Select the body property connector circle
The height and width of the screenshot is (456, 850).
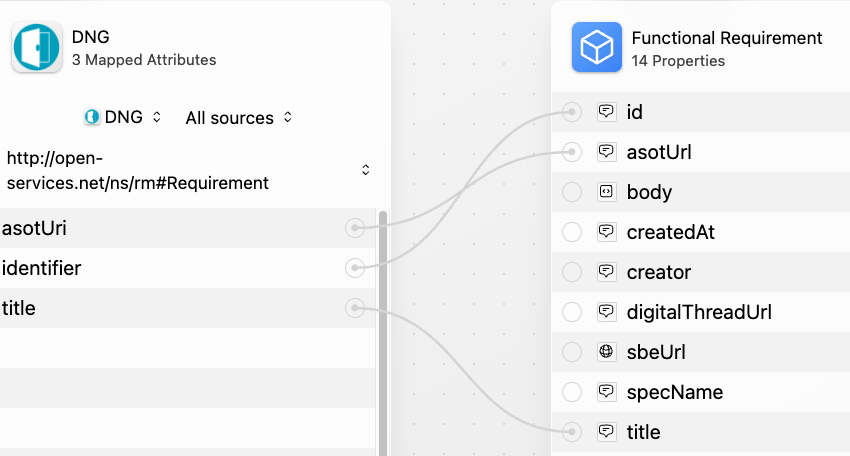click(572, 192)
